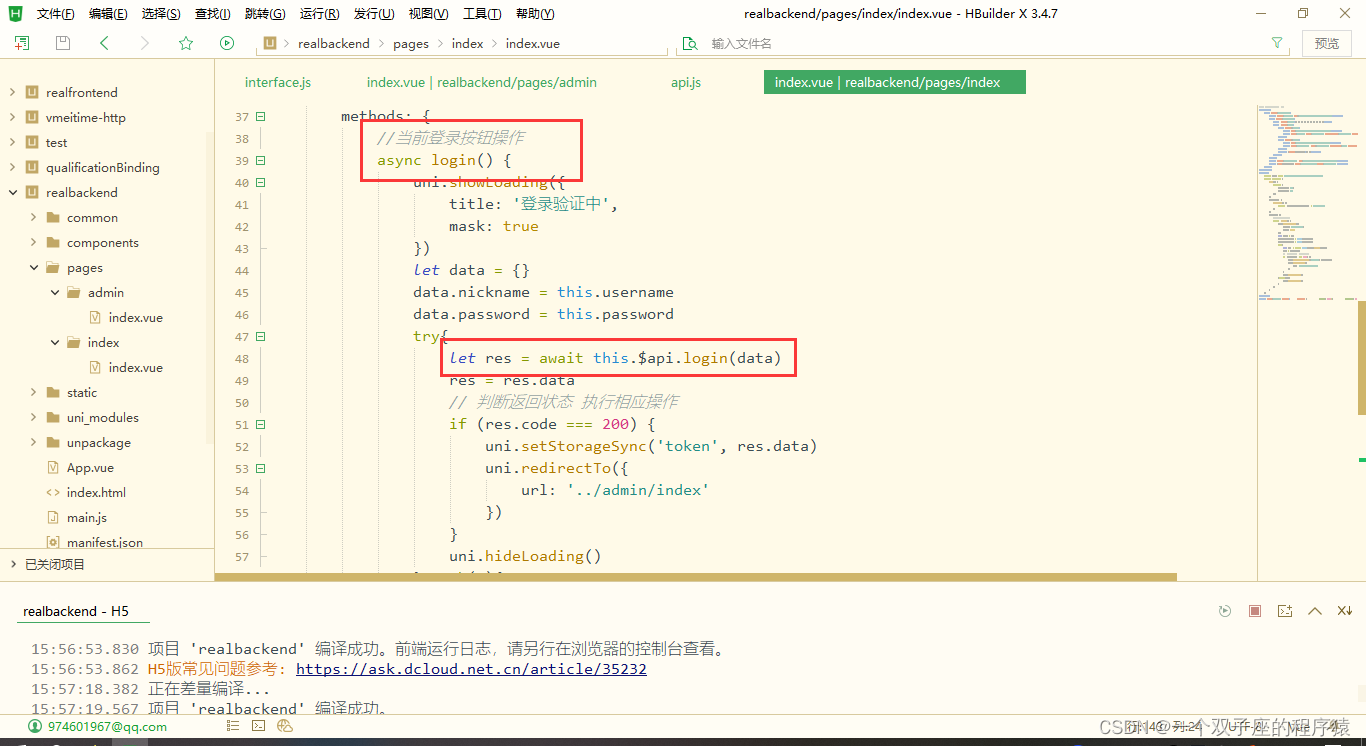Fold code at line 39 marker
1366x746 pixels.
[x=260, y=161]
